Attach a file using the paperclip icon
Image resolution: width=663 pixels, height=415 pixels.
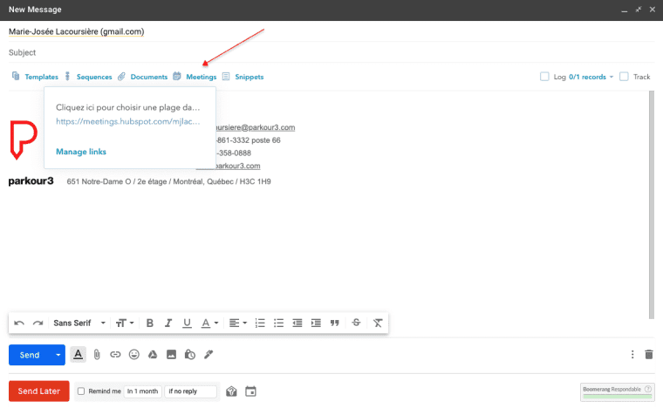[97, 355]
